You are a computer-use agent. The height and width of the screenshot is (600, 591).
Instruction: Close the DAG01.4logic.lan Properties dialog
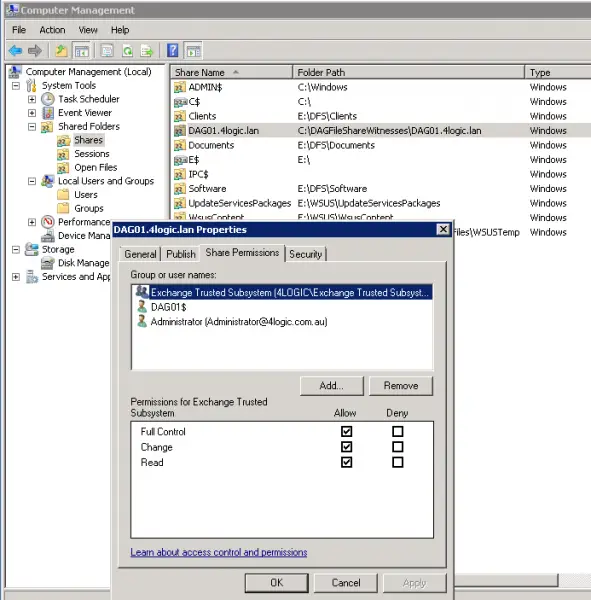(x=443, y=229)
